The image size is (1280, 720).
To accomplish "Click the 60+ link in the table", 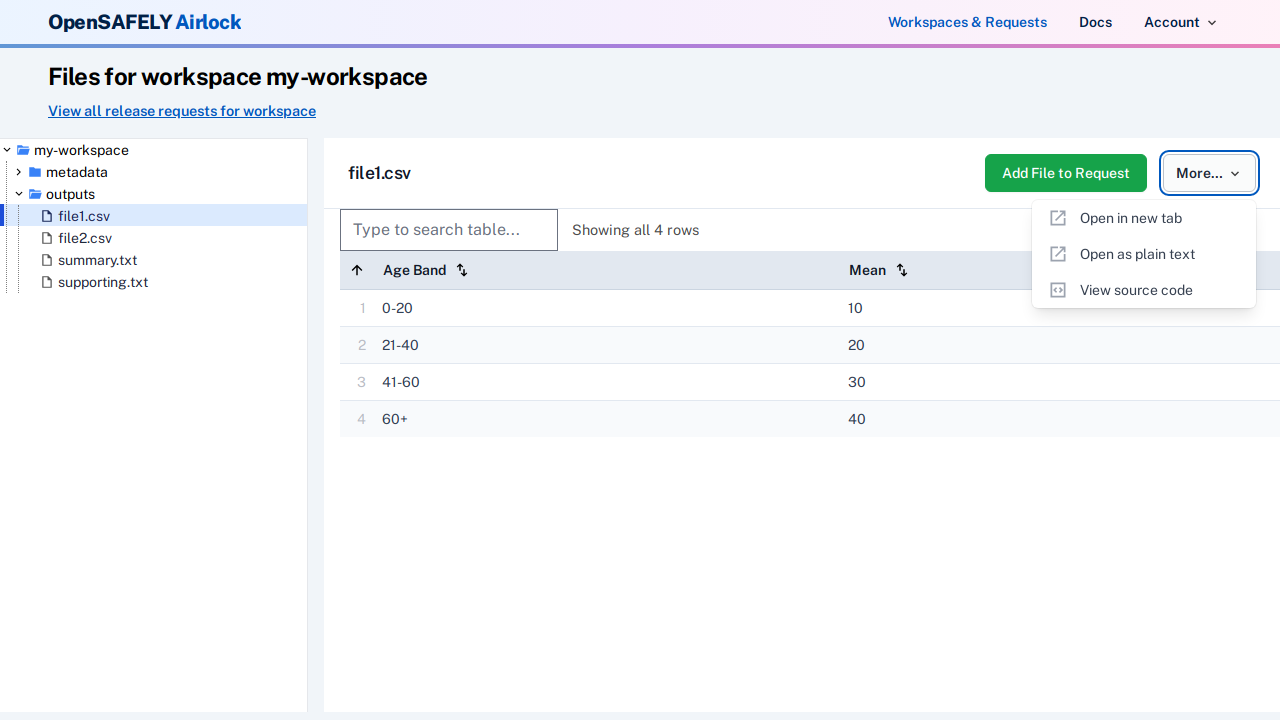I will pos(394,419).
